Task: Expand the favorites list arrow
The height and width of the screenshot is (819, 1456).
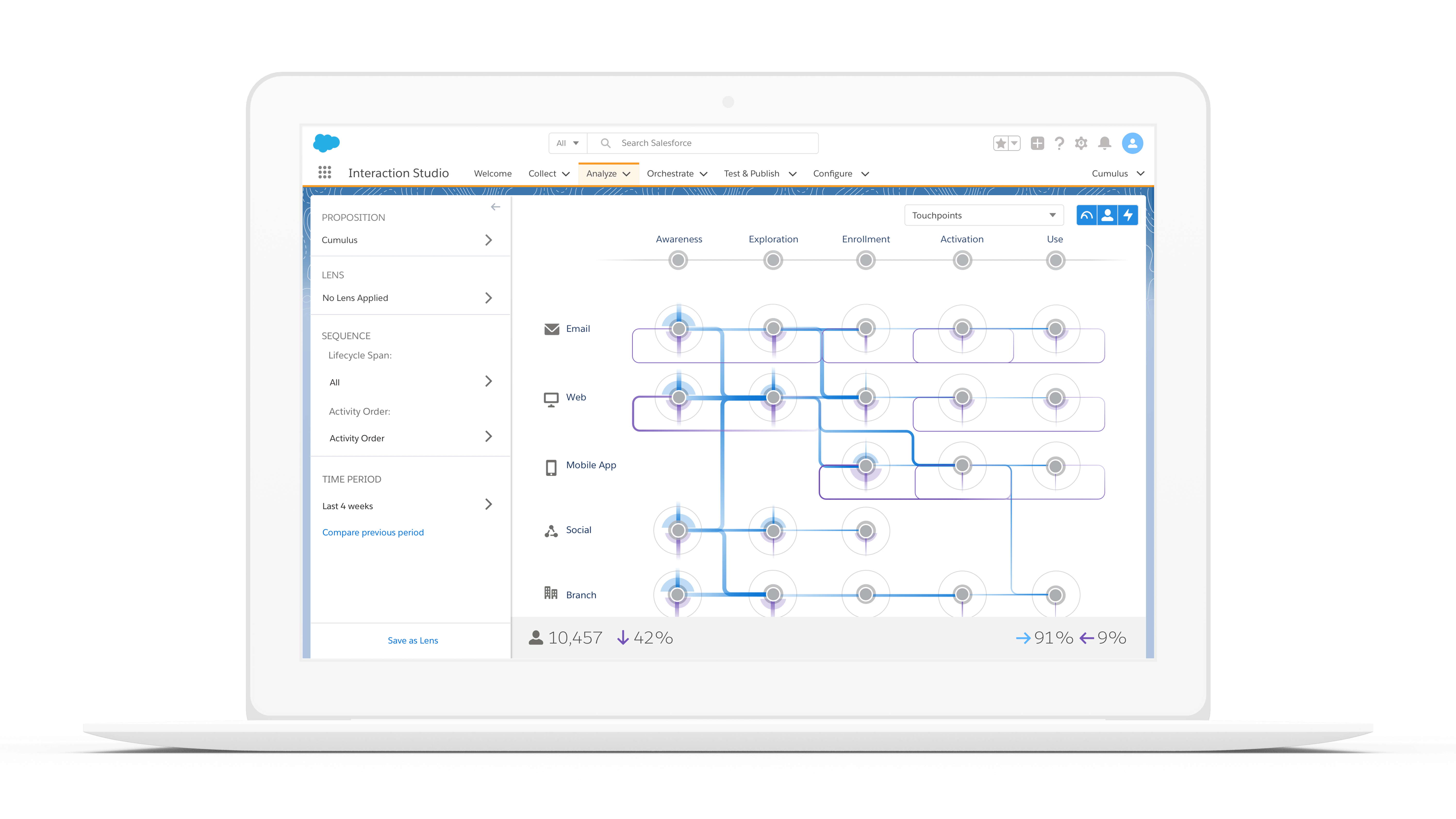Action: [1014, 144]
